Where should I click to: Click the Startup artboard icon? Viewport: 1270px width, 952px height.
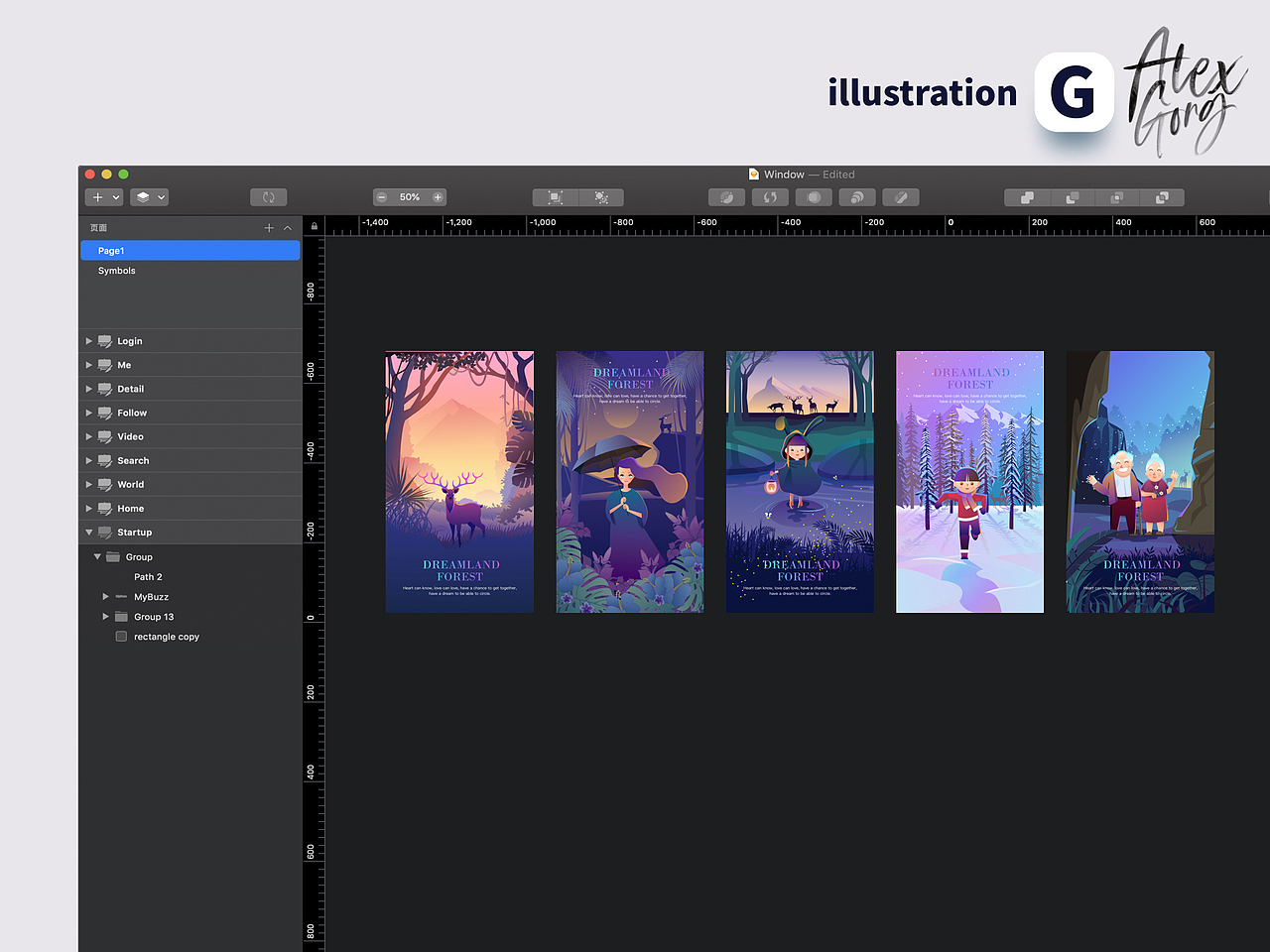[104, 533]
